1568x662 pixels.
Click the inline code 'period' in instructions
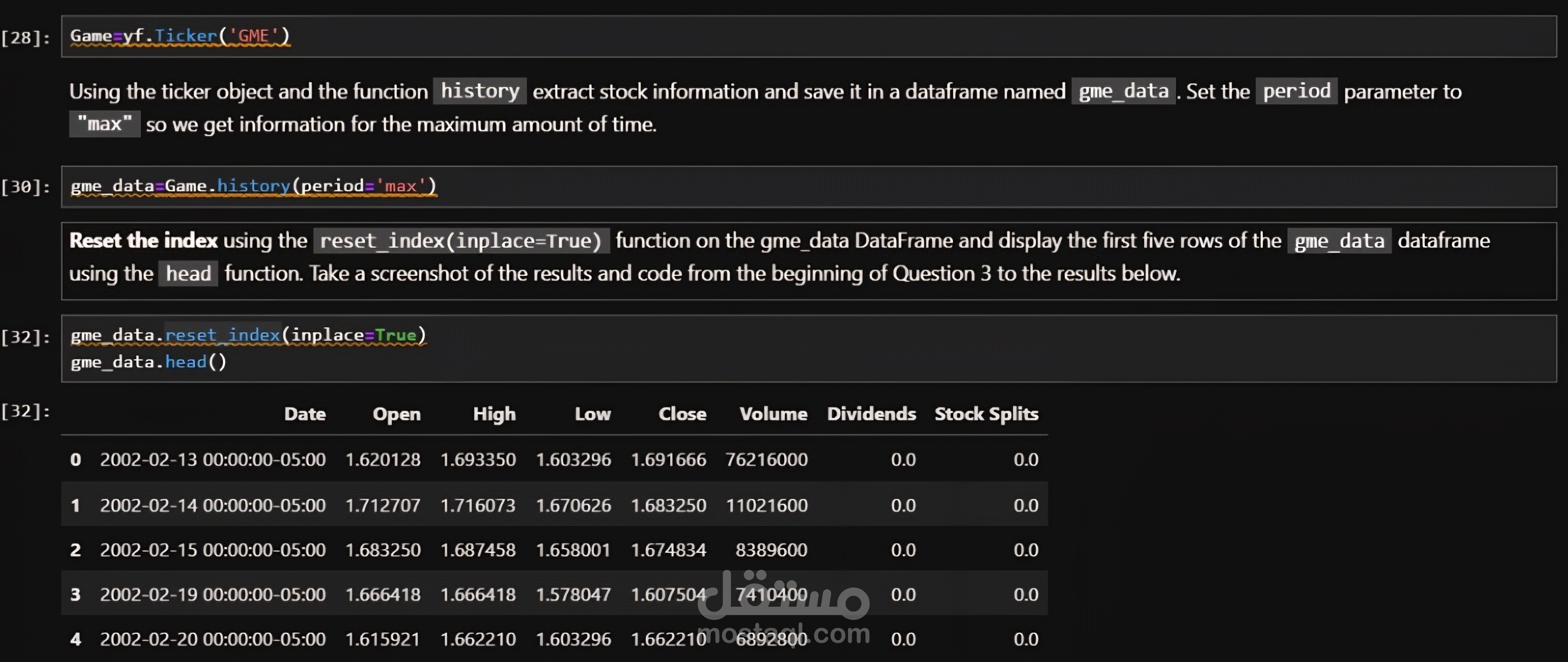tap(1297, 91)
